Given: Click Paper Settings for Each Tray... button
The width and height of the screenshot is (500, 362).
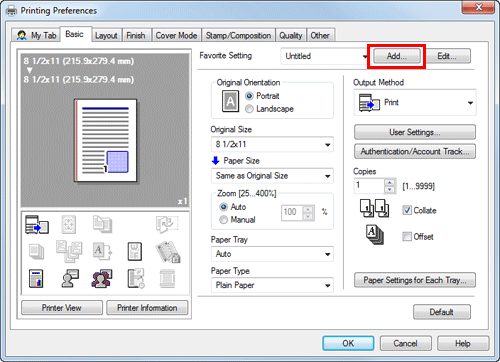Looking at the screenshot, I should [415, 280].
